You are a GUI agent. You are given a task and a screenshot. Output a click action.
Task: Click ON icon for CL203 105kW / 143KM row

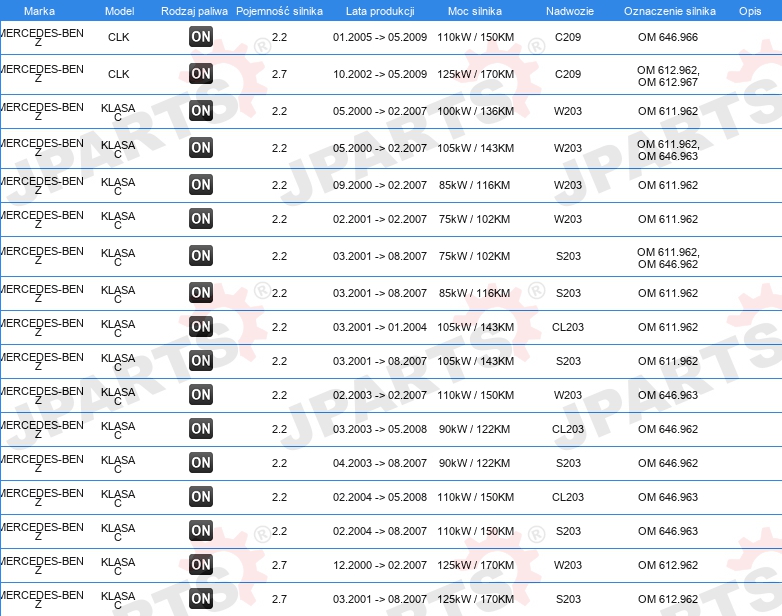point(201,326)
